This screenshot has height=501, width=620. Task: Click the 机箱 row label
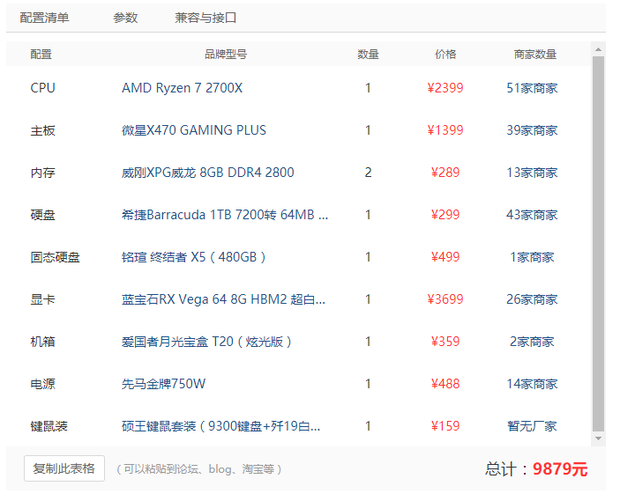pyautogui.click(x=43, y=342)
